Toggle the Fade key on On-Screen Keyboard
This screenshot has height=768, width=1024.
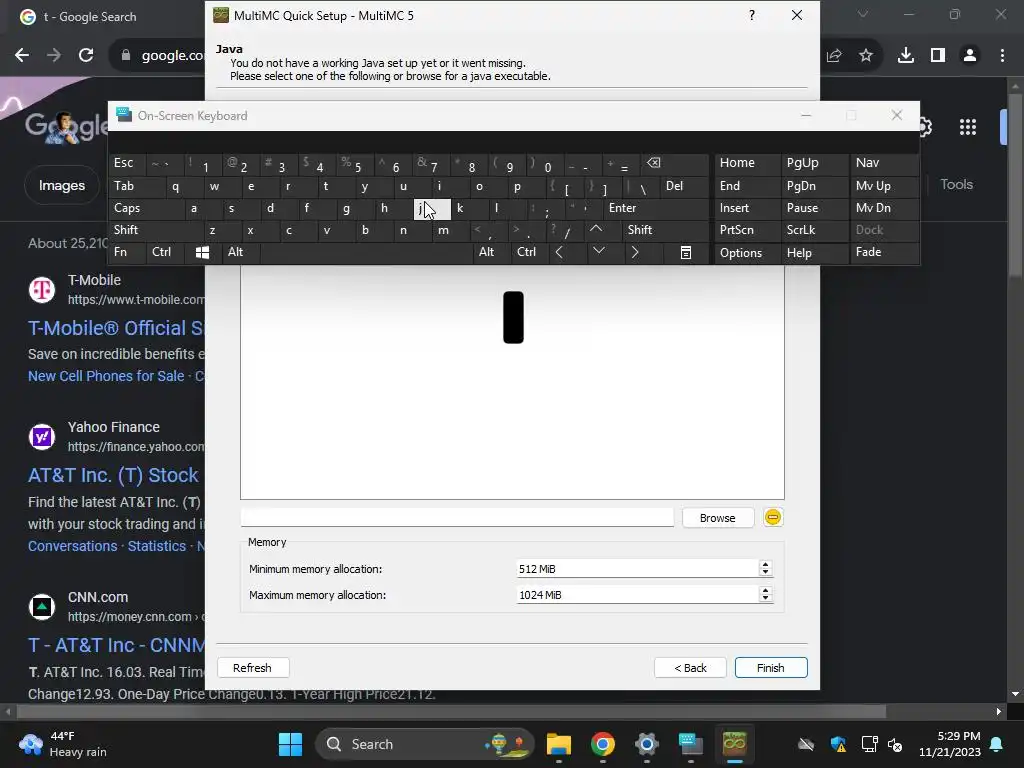coord(883,252)
